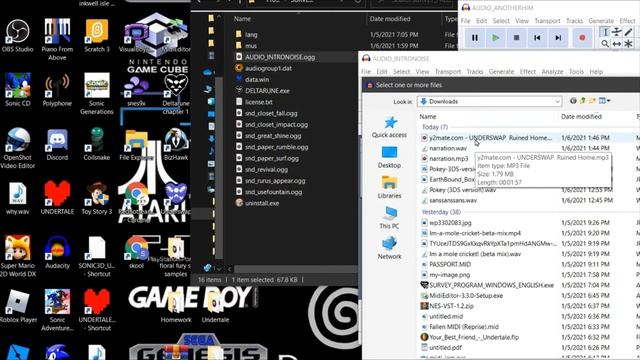Select the Audacity Selection (I-beam) tool

tap(605, 32)
